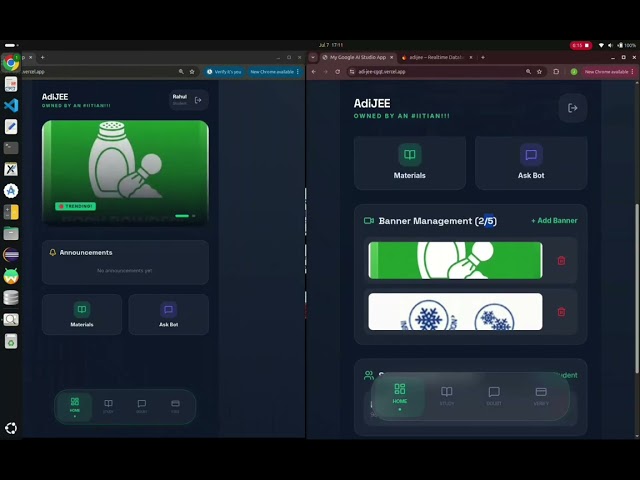Click New Chrome available button in right window

pos(607,72)
